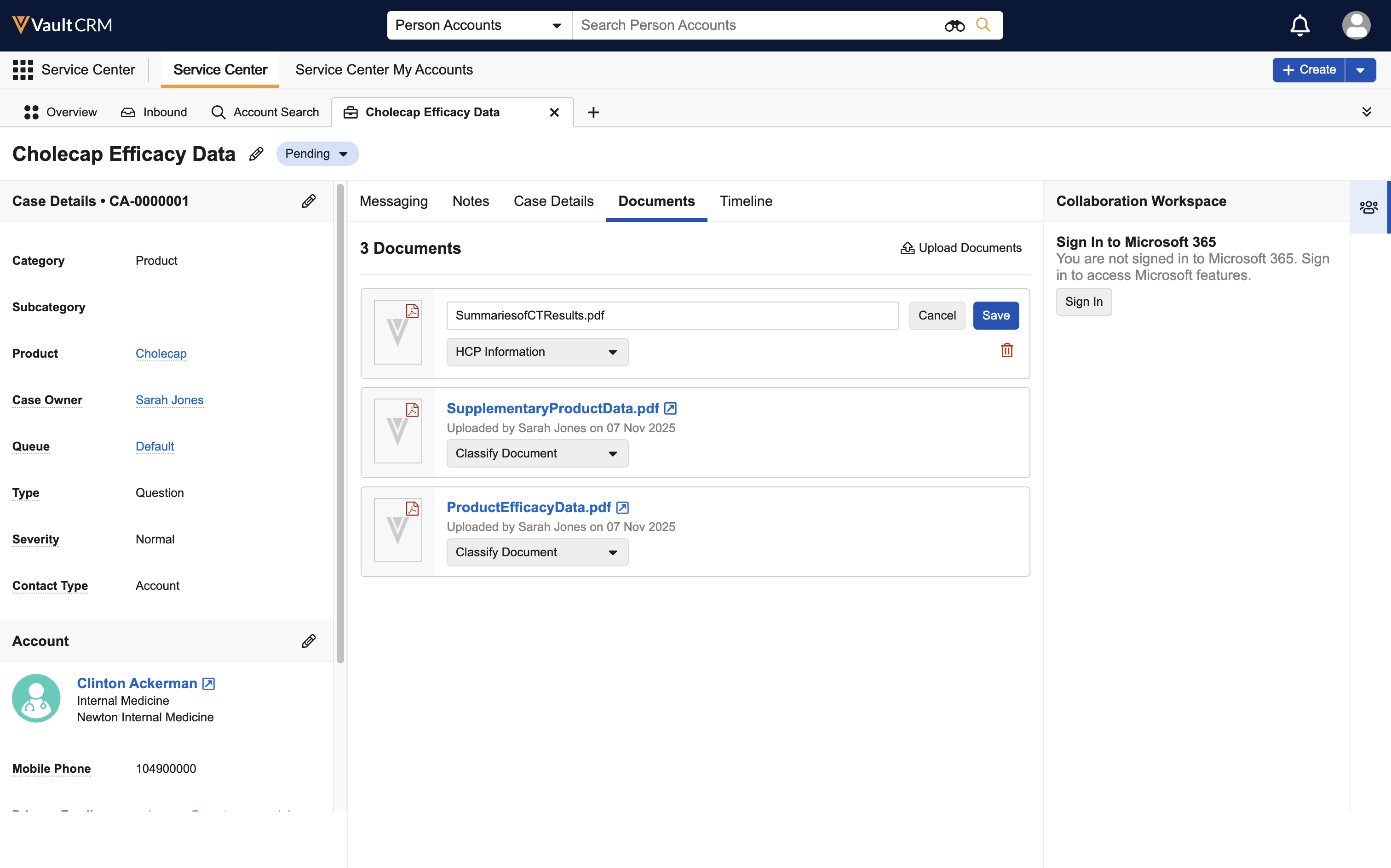Close the Cholecap Efficacy Data tab
Screen dimensions: 1391x868
554,113
